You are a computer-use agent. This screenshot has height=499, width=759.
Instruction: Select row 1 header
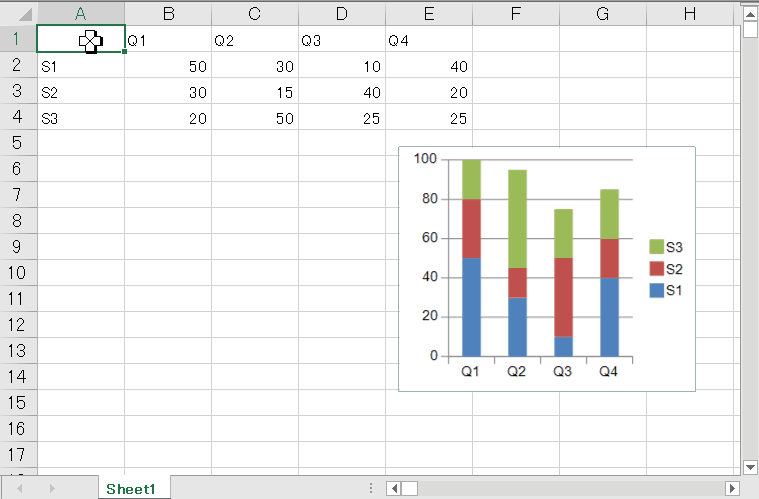tap(18, 39)
